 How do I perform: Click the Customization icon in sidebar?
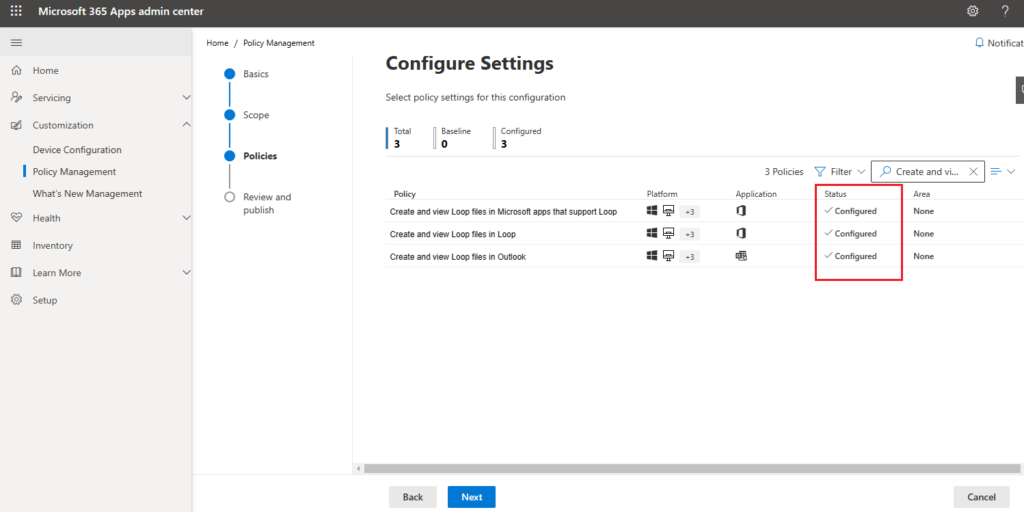(x=17, y=125)
